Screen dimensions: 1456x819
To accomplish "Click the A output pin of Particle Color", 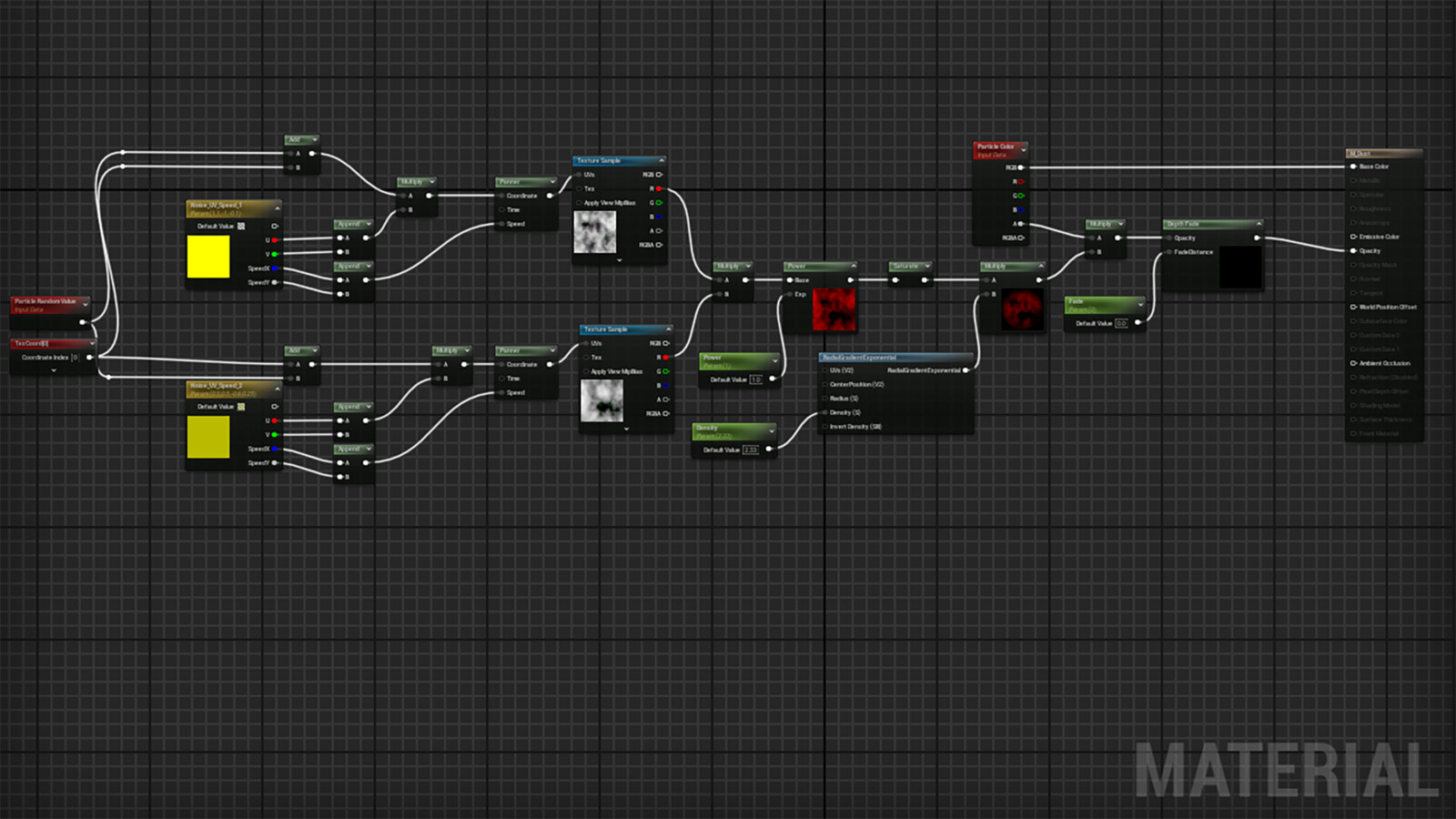I will [x=1021, y=224].
